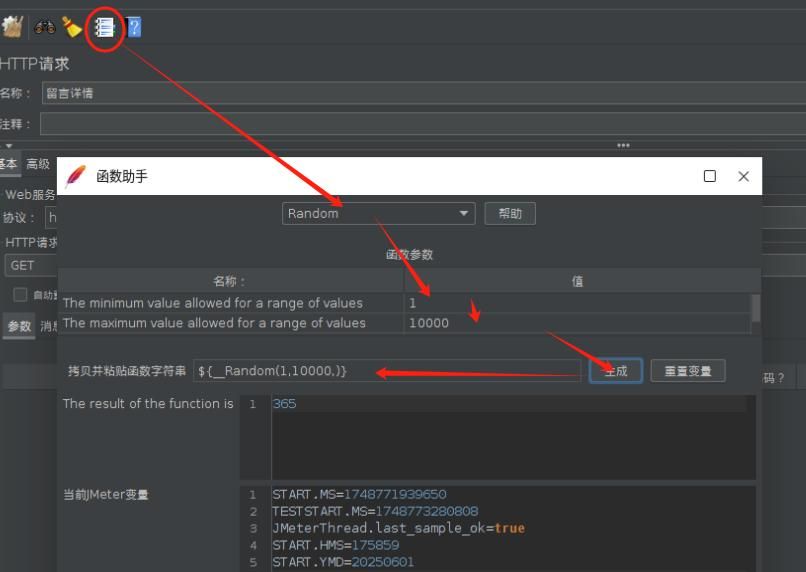
Task: Collapse the panel using the small triangle under 注释
Action: (x=9, y=146)
